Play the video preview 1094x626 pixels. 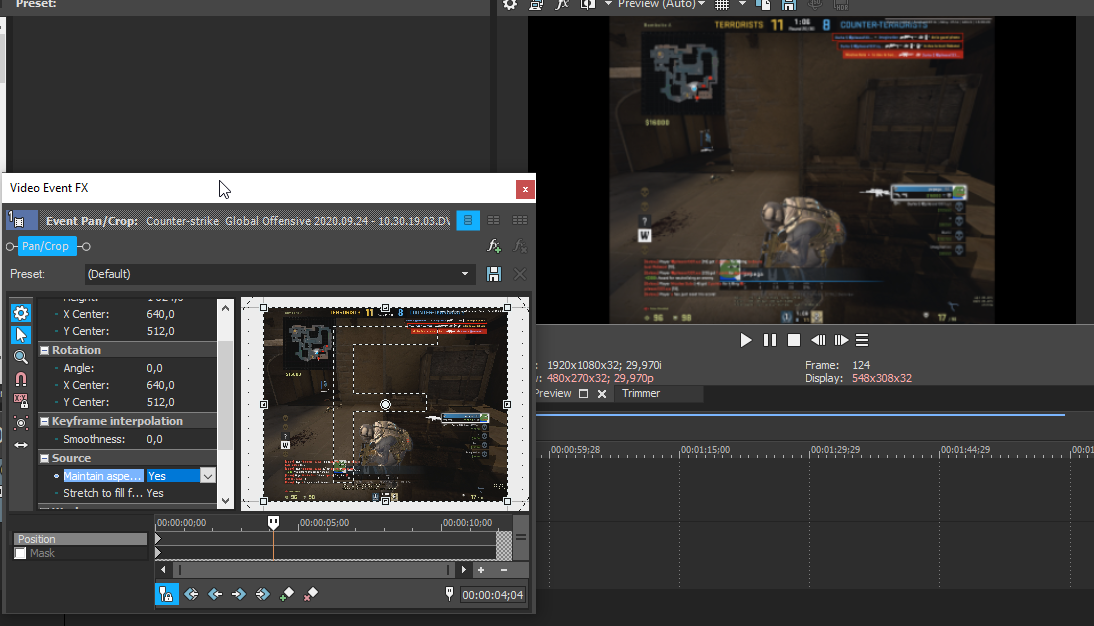click(746, 340)
